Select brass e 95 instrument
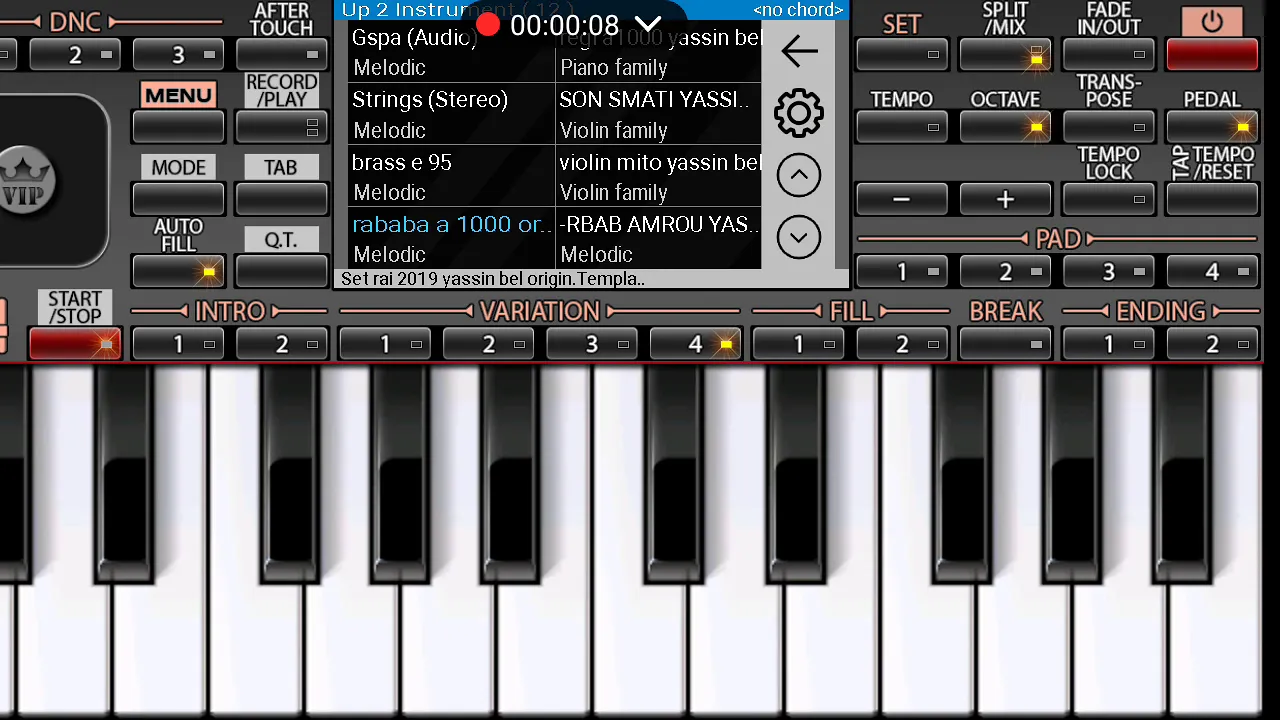This screenshot has height=720, width=1280. pos(452,176)
